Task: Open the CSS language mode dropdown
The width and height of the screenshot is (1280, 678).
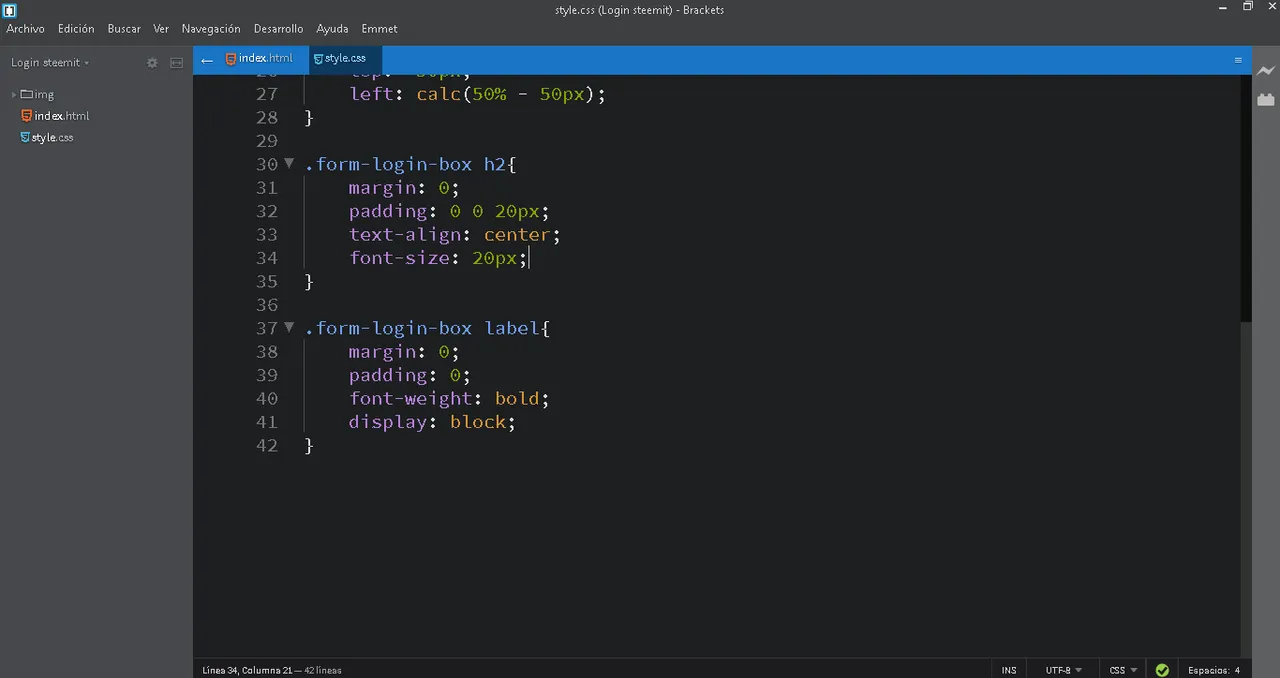Action: tap(1123, 670)
